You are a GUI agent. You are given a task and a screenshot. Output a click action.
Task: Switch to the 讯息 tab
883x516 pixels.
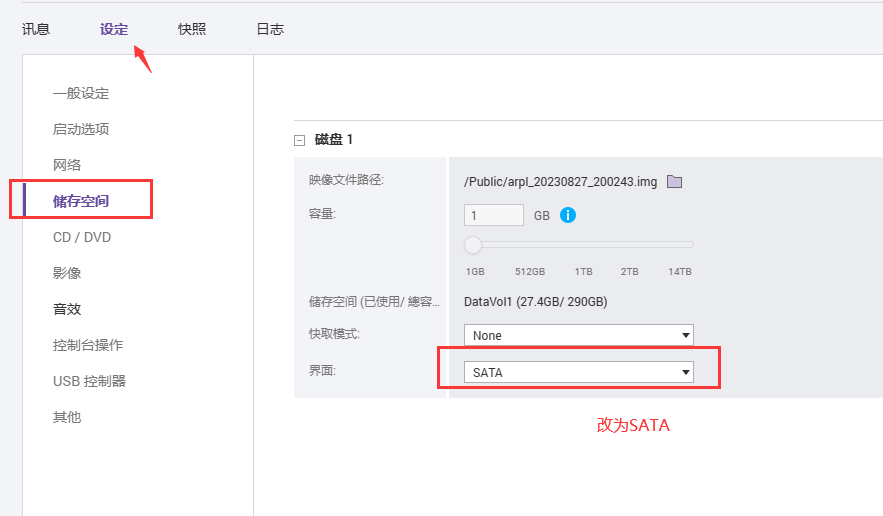click(36, 29)
